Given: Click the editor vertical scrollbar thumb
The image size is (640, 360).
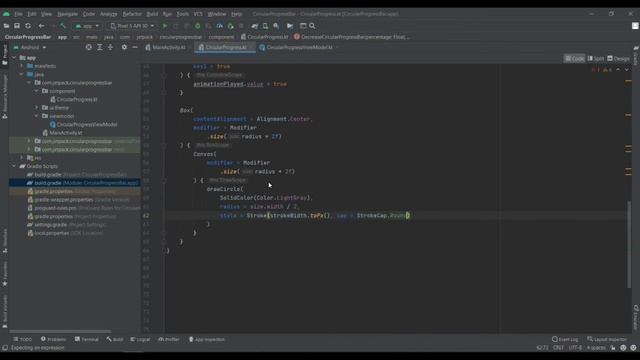Looking at the screenshot, I should pos(629,244).
